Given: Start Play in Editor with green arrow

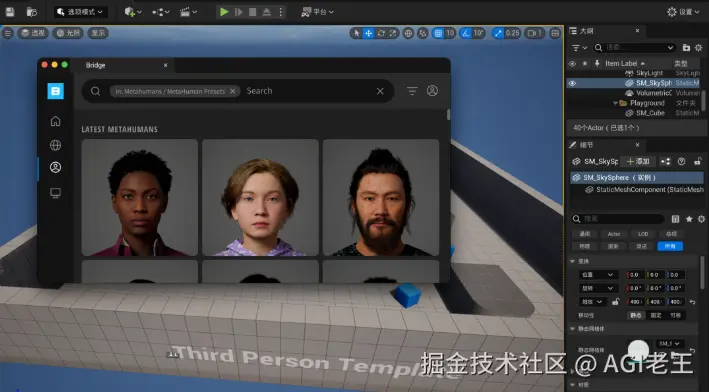Looking at the screenshot, I should (x=224, y=12).
